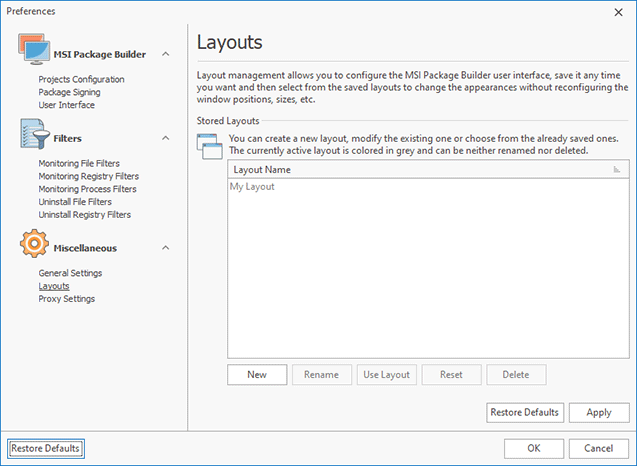Click the Delete layout button
Image resolution: width=637 pixels, height=466 pixels.
coord(516,375)
